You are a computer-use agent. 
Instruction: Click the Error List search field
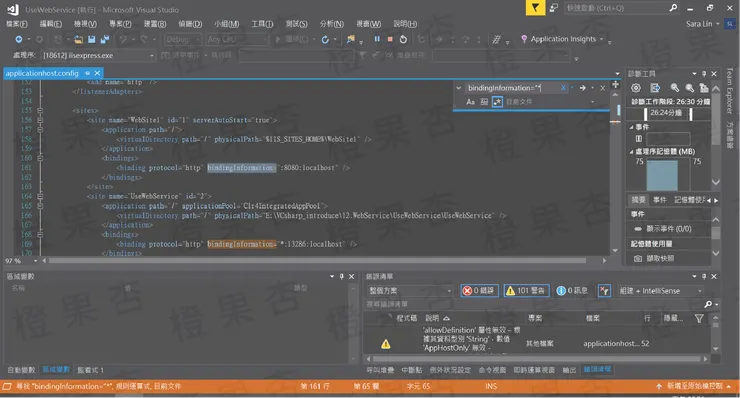pos(534,305)
